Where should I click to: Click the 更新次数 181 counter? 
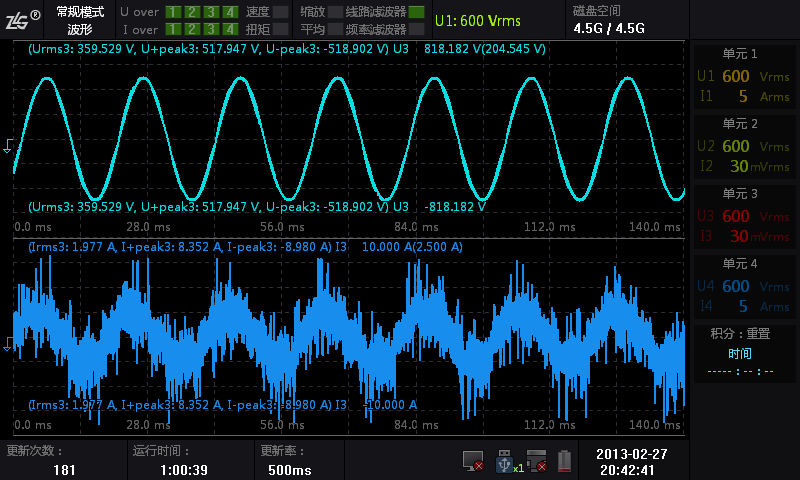[x=64, y=460]
